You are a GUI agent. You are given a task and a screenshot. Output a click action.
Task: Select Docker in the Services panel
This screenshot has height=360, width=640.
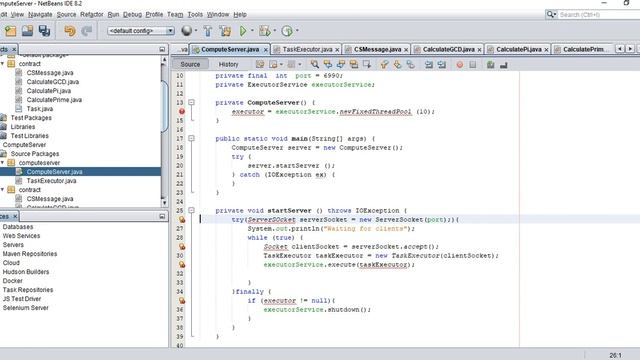pyautogui.click(x=13, y=281)
